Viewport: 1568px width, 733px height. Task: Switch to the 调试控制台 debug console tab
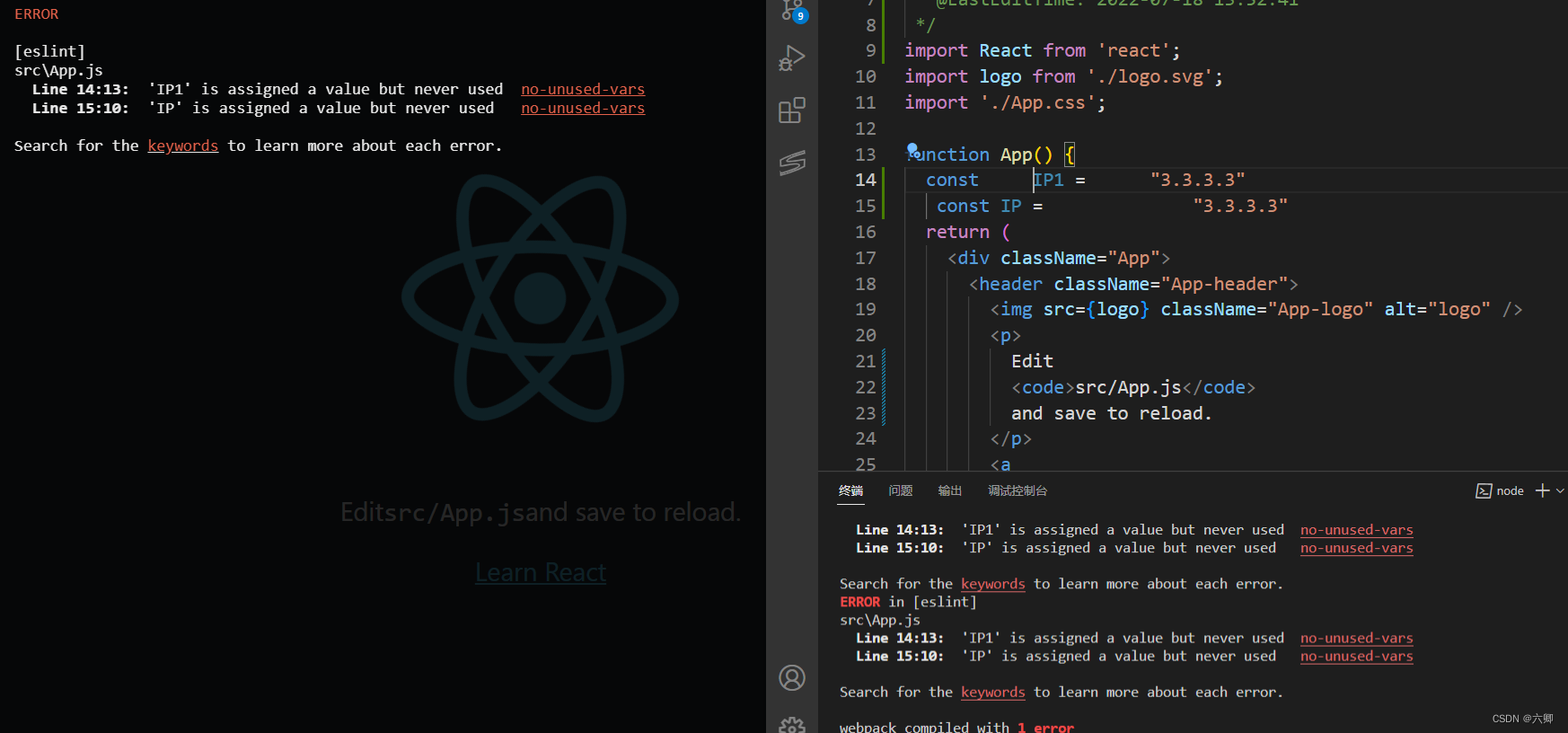click(1017, 490)
